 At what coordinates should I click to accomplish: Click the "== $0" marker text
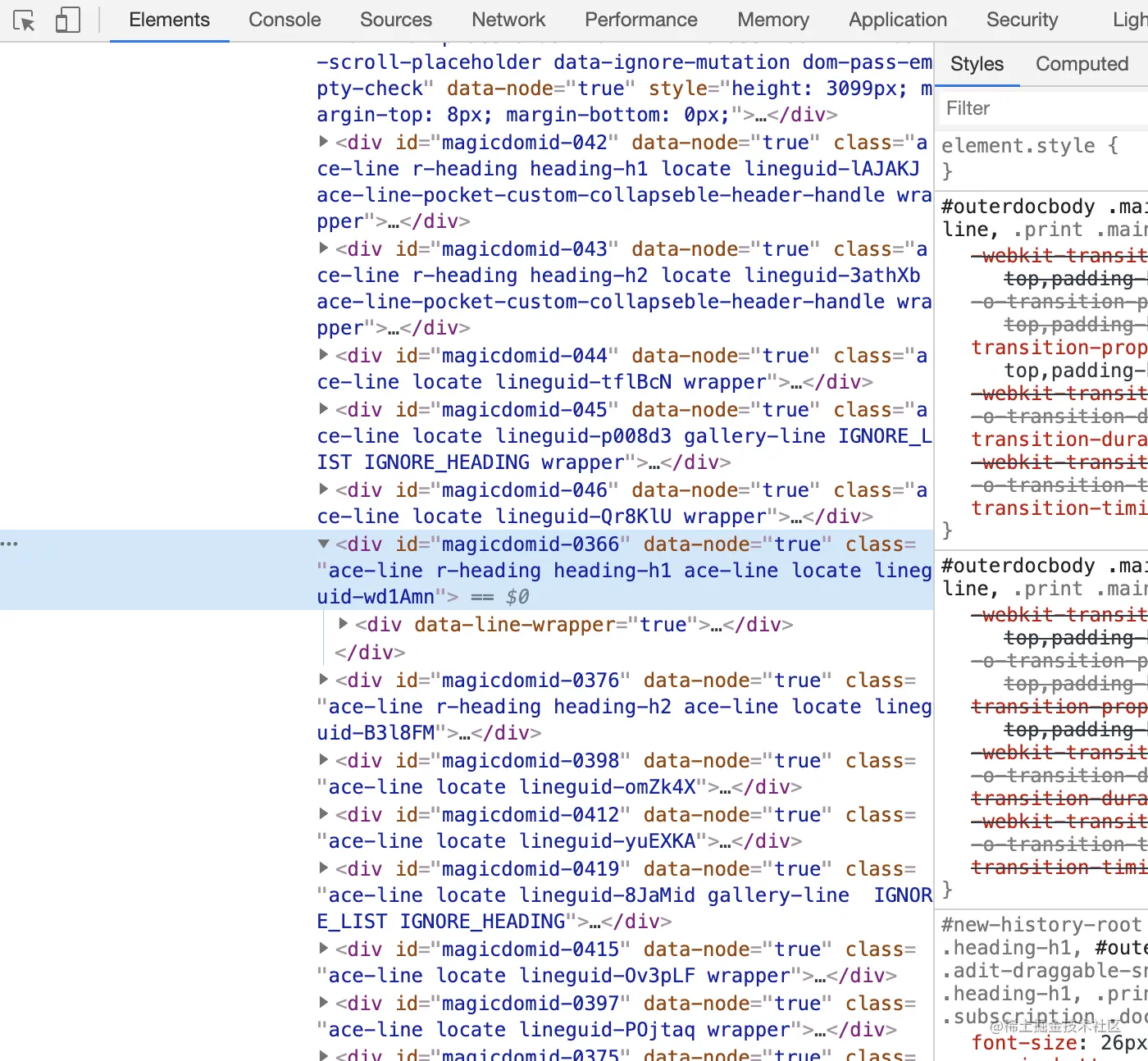(x=500, y=597)
